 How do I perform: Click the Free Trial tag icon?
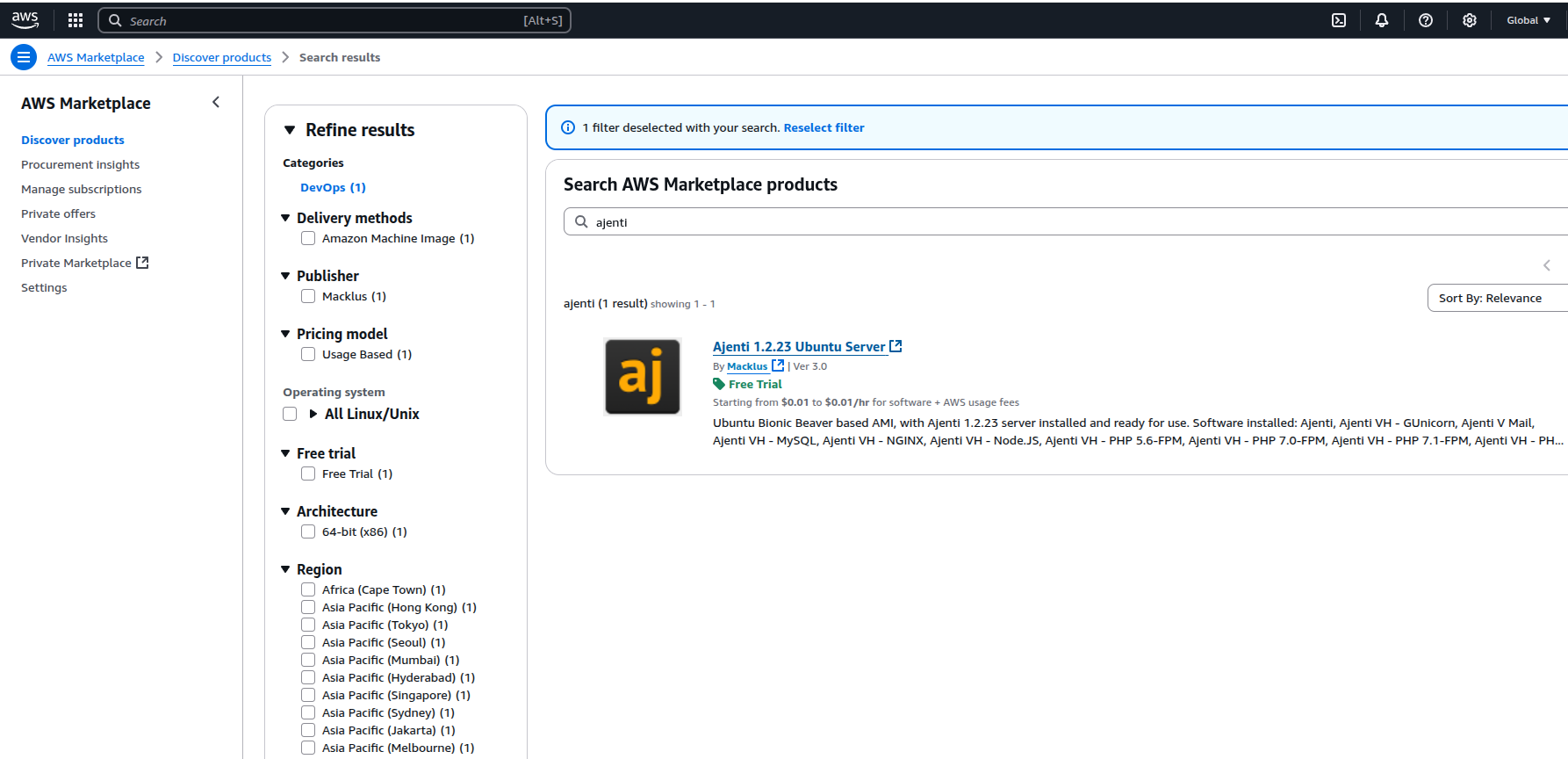tap(719, 384)
